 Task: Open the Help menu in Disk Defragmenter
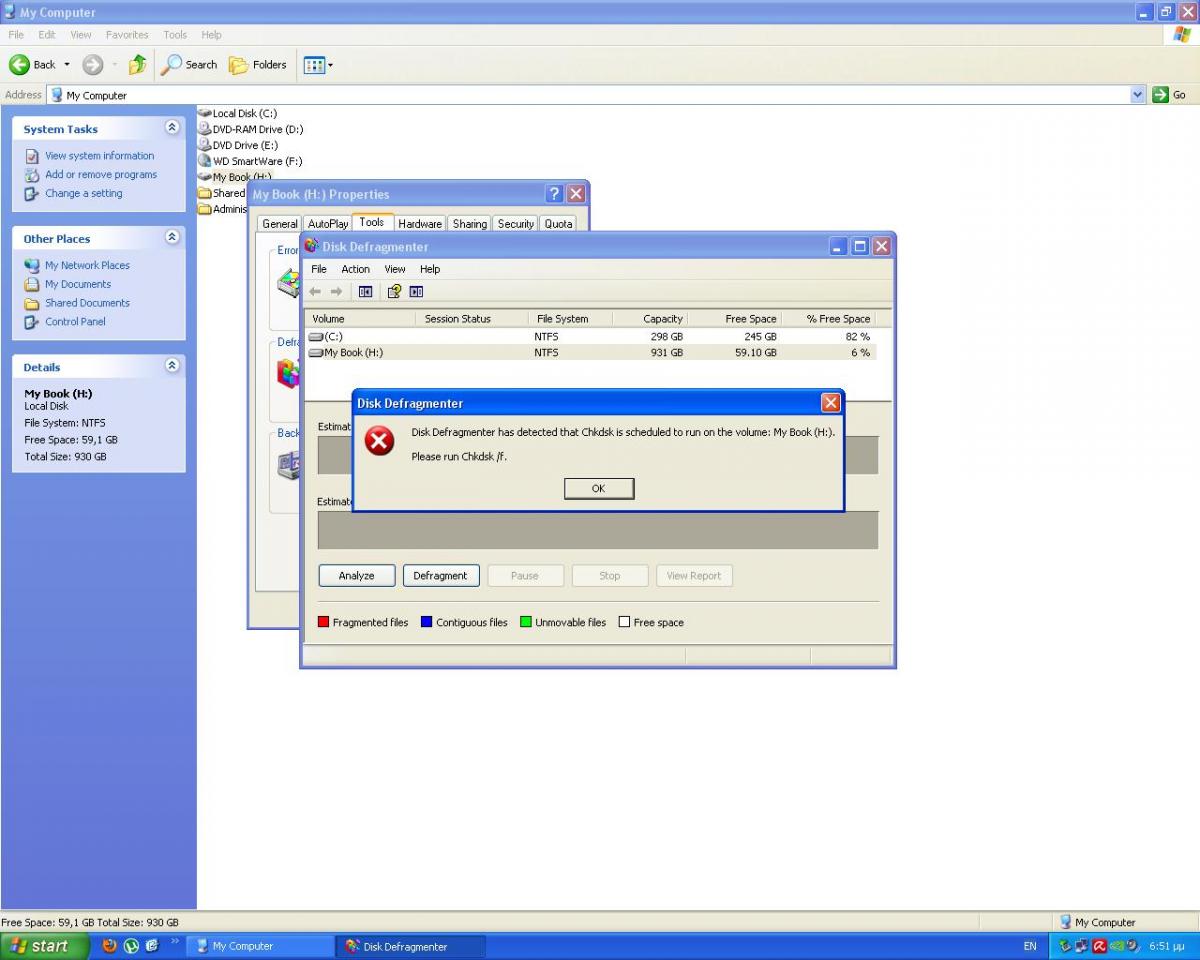[430, 269]
